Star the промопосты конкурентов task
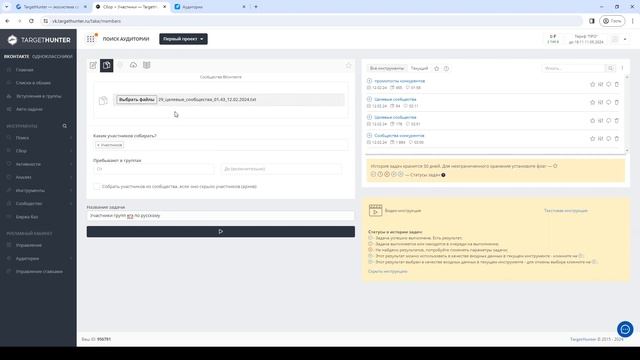The width and height of the screenshot is (640, 360). (593, 84)
